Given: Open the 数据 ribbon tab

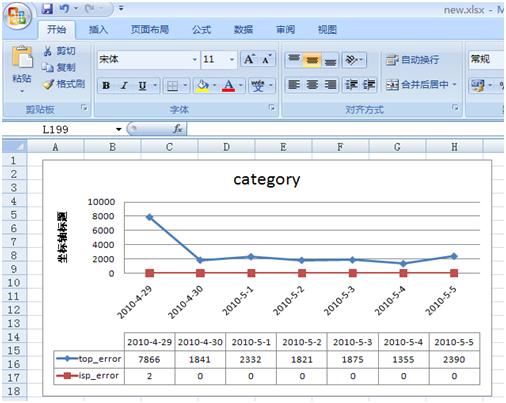Looking at the screenshot, I should [243, 30].
